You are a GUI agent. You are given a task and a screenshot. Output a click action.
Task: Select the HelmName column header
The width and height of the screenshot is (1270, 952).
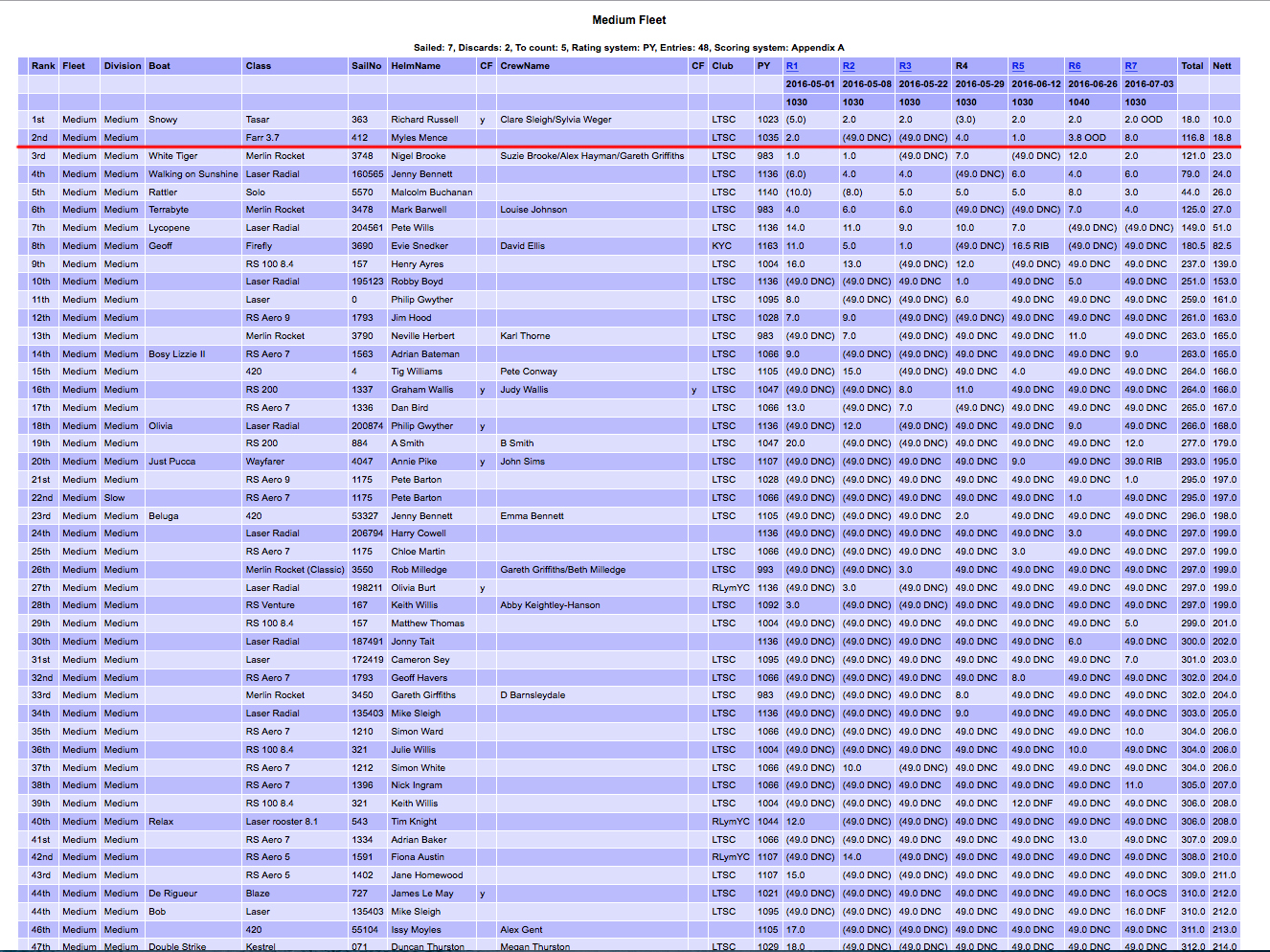[432, 66]
